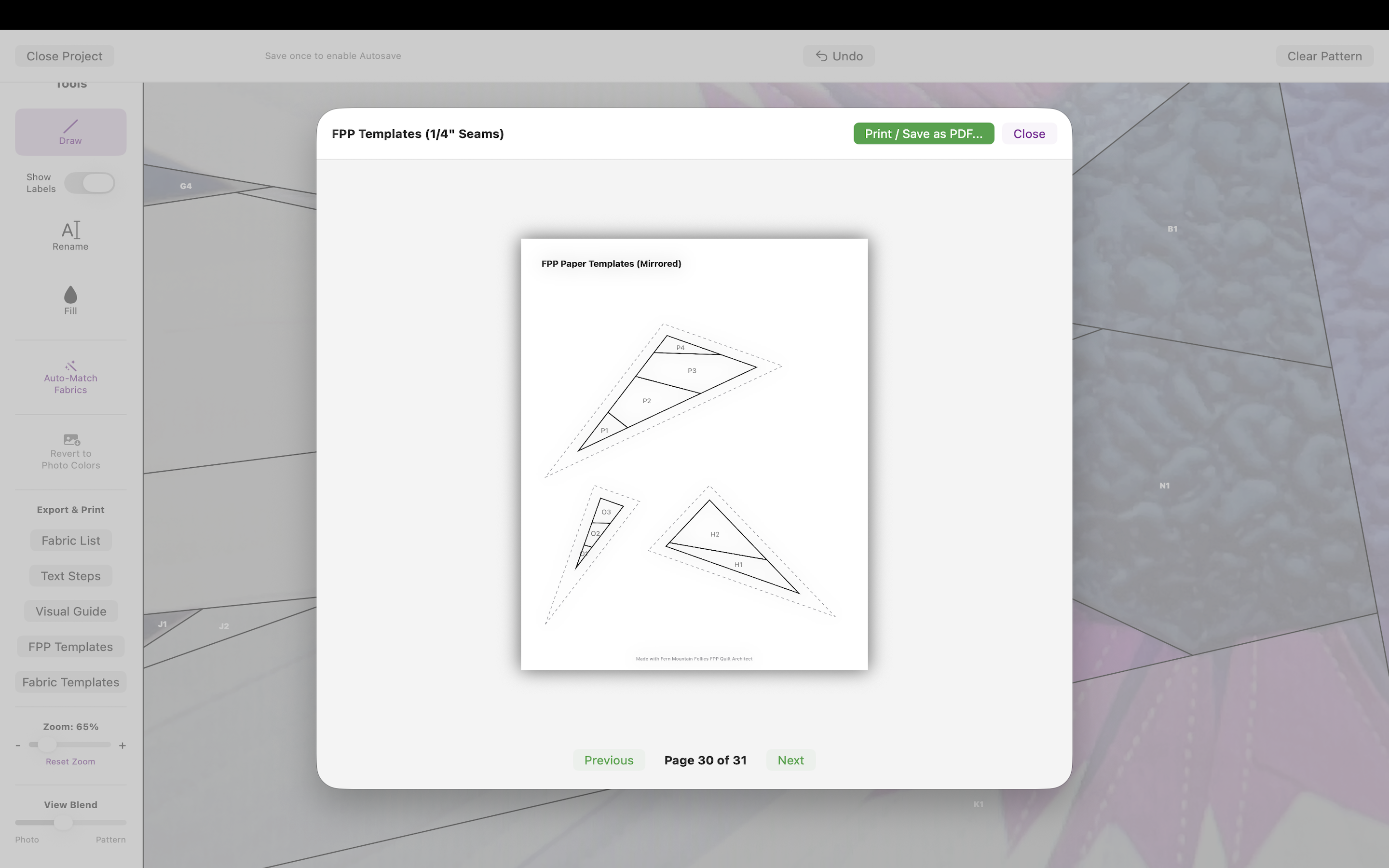Open Fabric Templates export

click(70, 682)
